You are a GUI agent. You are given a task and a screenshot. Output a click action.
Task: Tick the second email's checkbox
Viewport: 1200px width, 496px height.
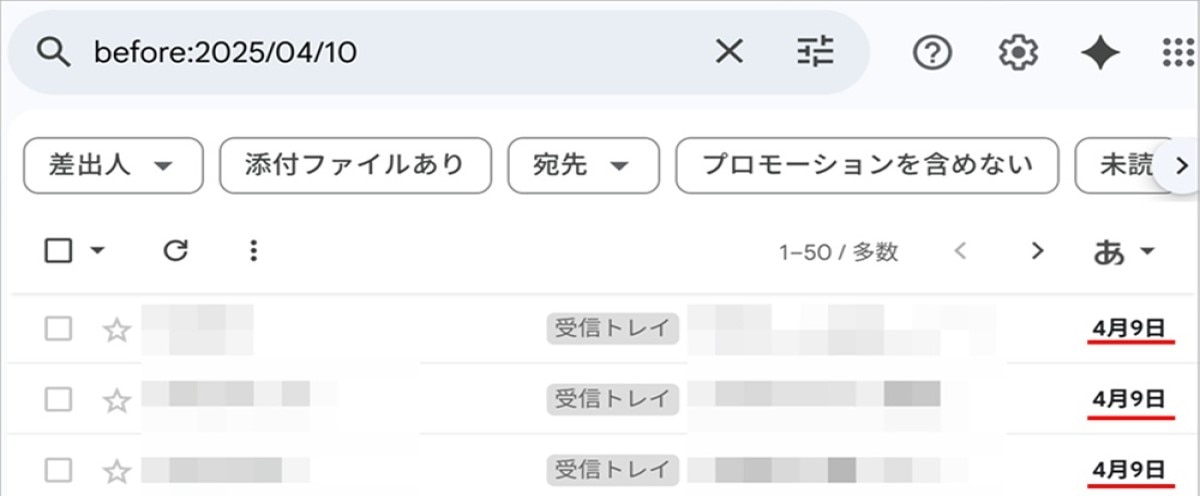tap(59, 399)
